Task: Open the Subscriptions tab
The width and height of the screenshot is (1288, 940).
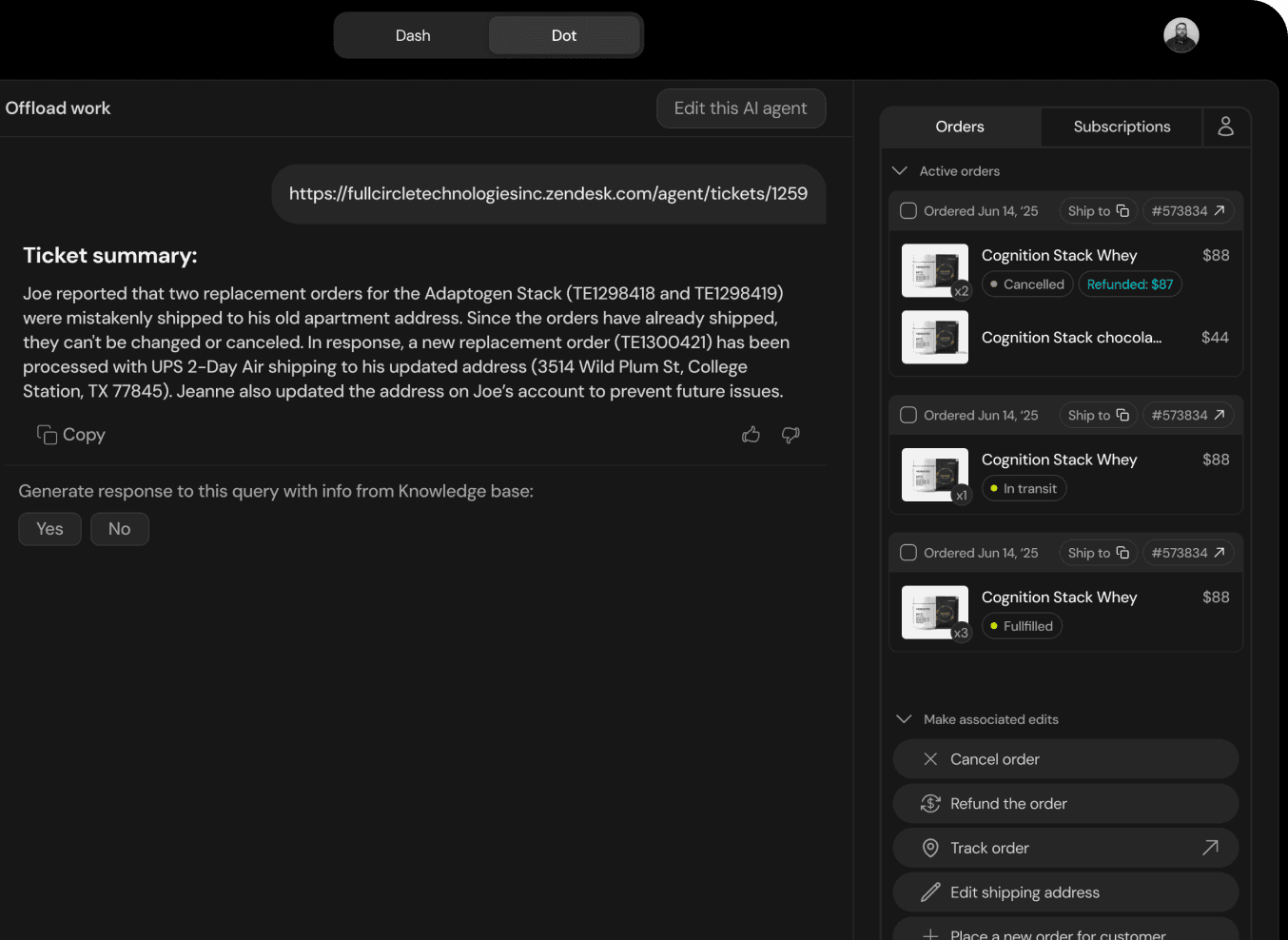Action: [x=1122, y=127]
